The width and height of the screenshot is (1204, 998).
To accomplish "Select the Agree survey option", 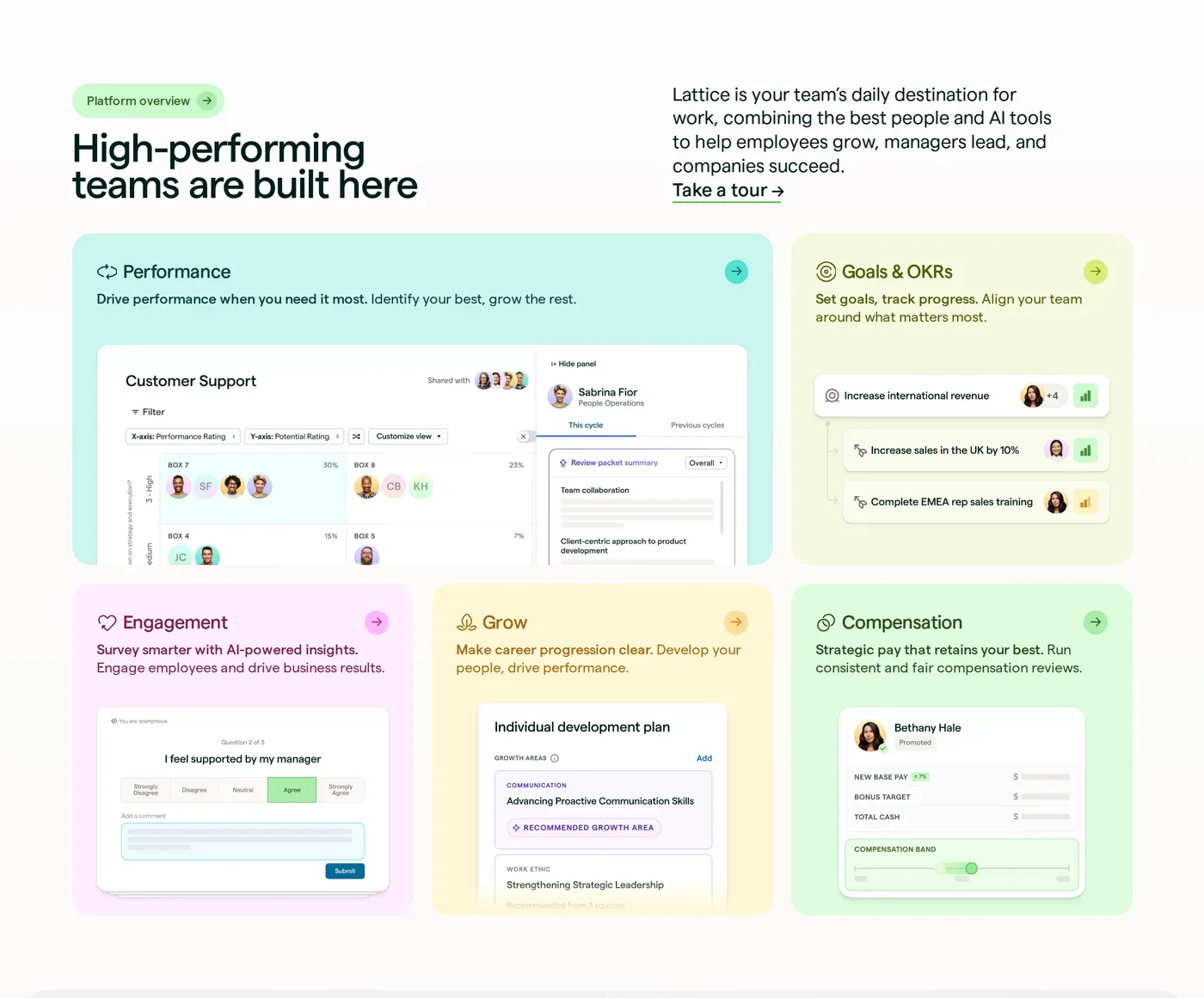I will pos(292,790).
